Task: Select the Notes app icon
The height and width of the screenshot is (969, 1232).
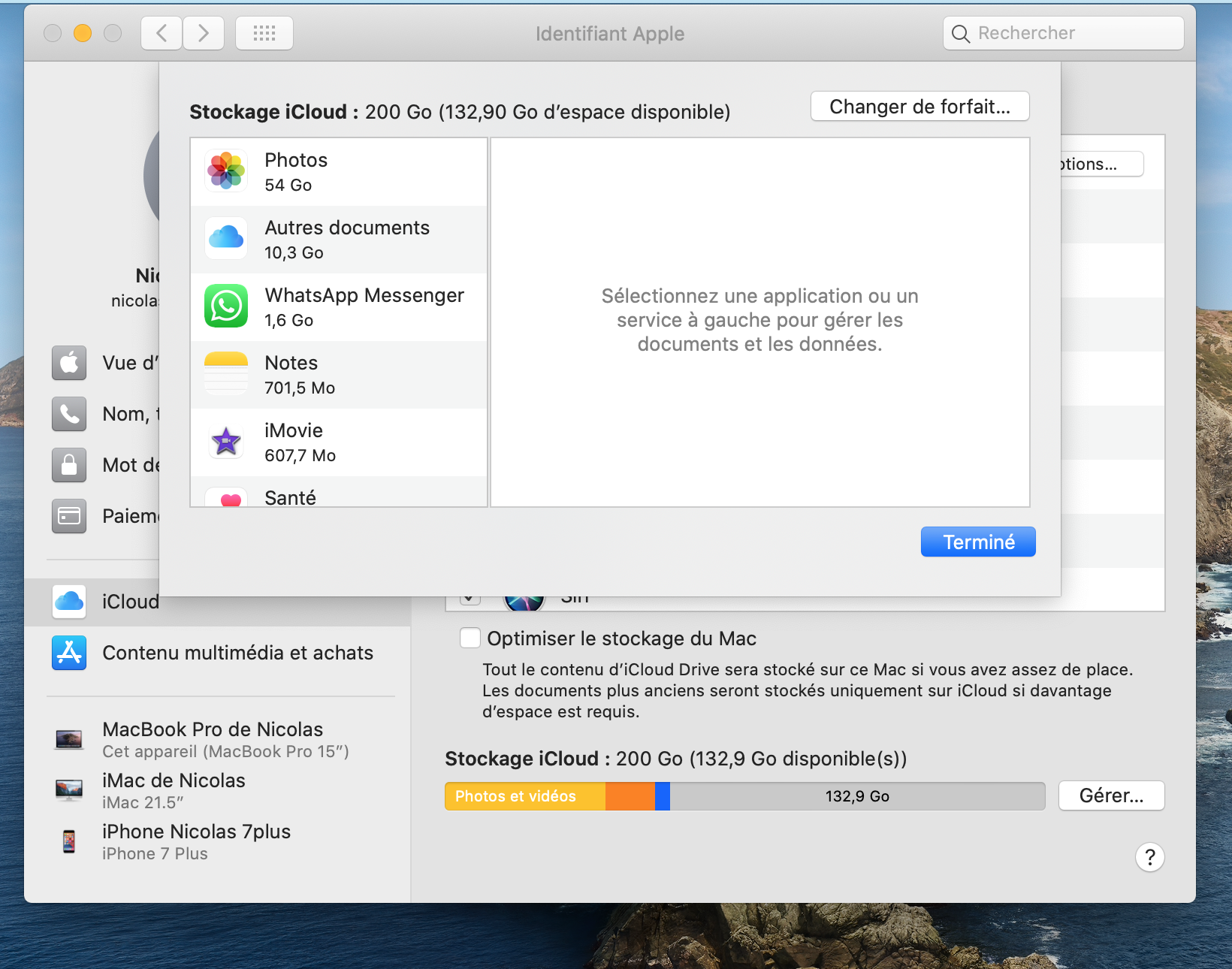Action: pyautogui.click(x=226, y=374)
